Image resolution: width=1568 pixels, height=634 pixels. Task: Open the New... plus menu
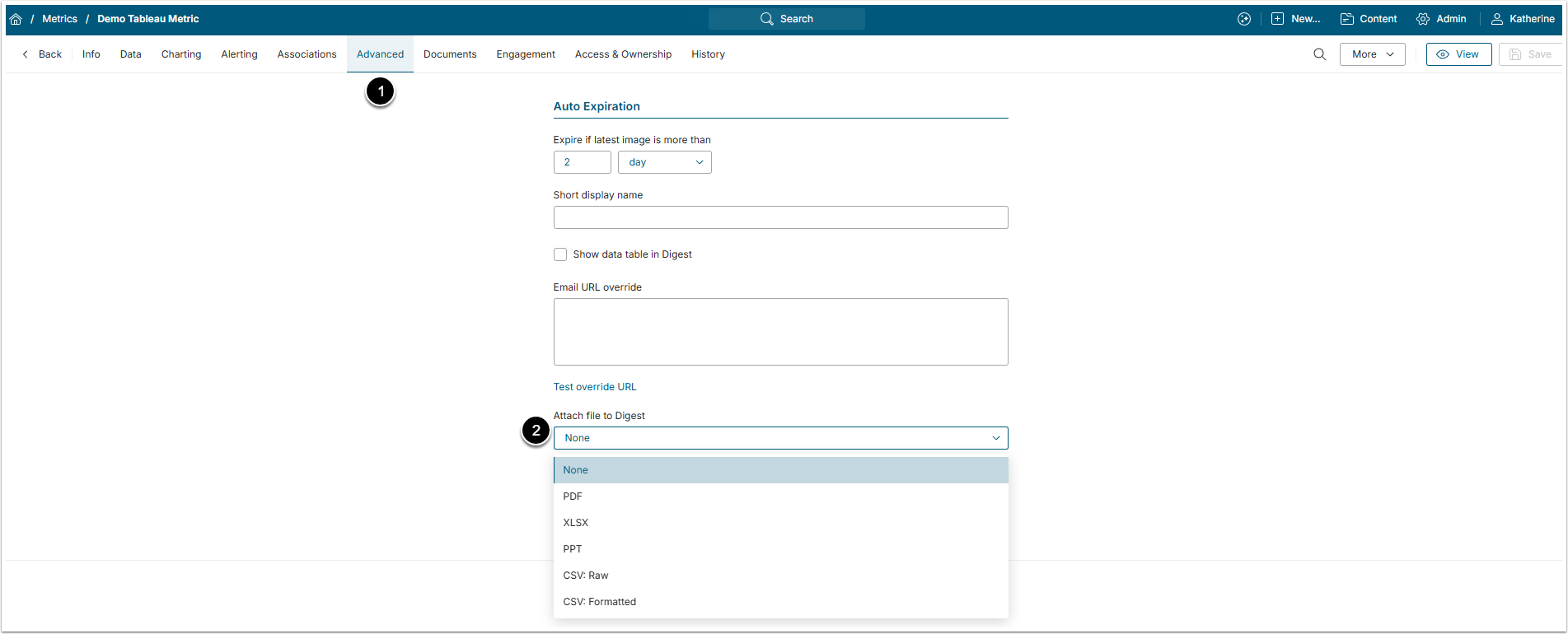click(1295, 19)
